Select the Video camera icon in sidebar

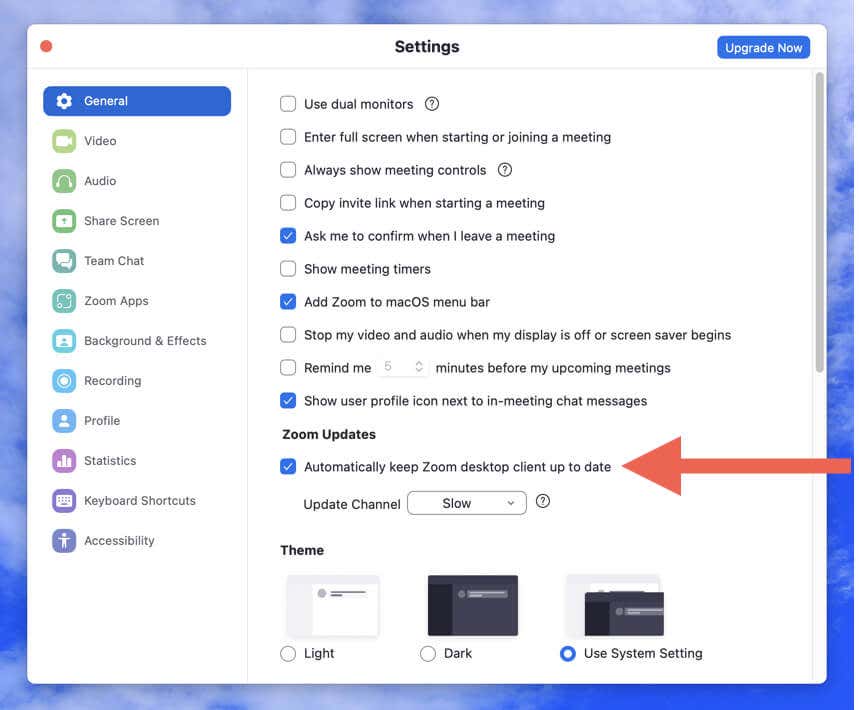pyautogui.click(x=63, y=140)
